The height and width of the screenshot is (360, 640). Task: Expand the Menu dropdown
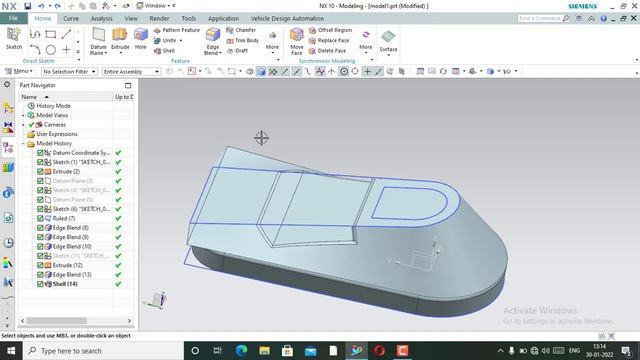[x=19, y=71]
